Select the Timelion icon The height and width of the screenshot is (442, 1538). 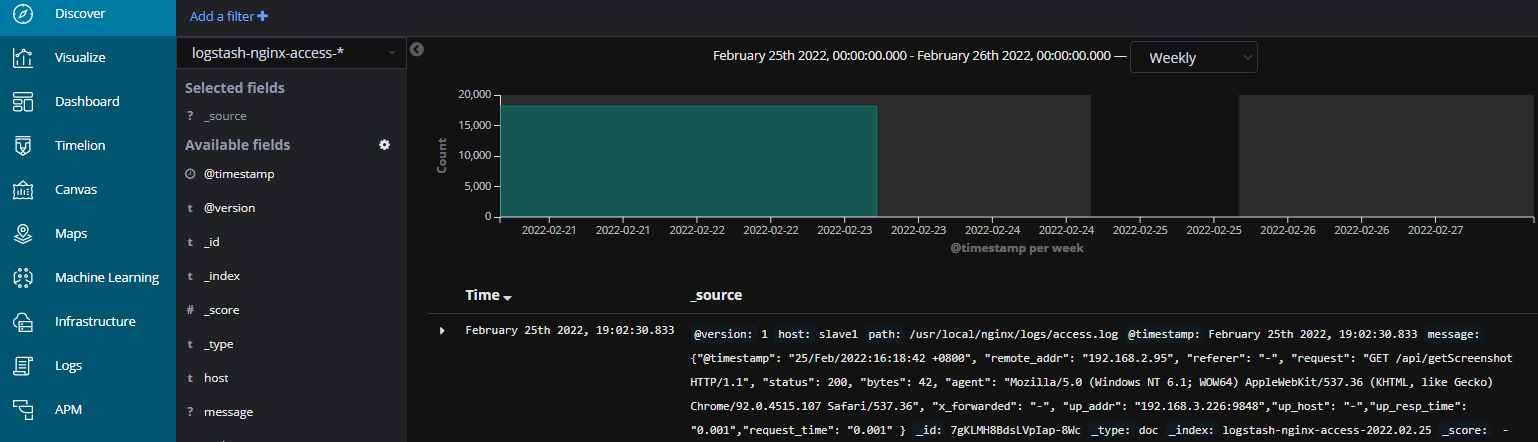23,146
